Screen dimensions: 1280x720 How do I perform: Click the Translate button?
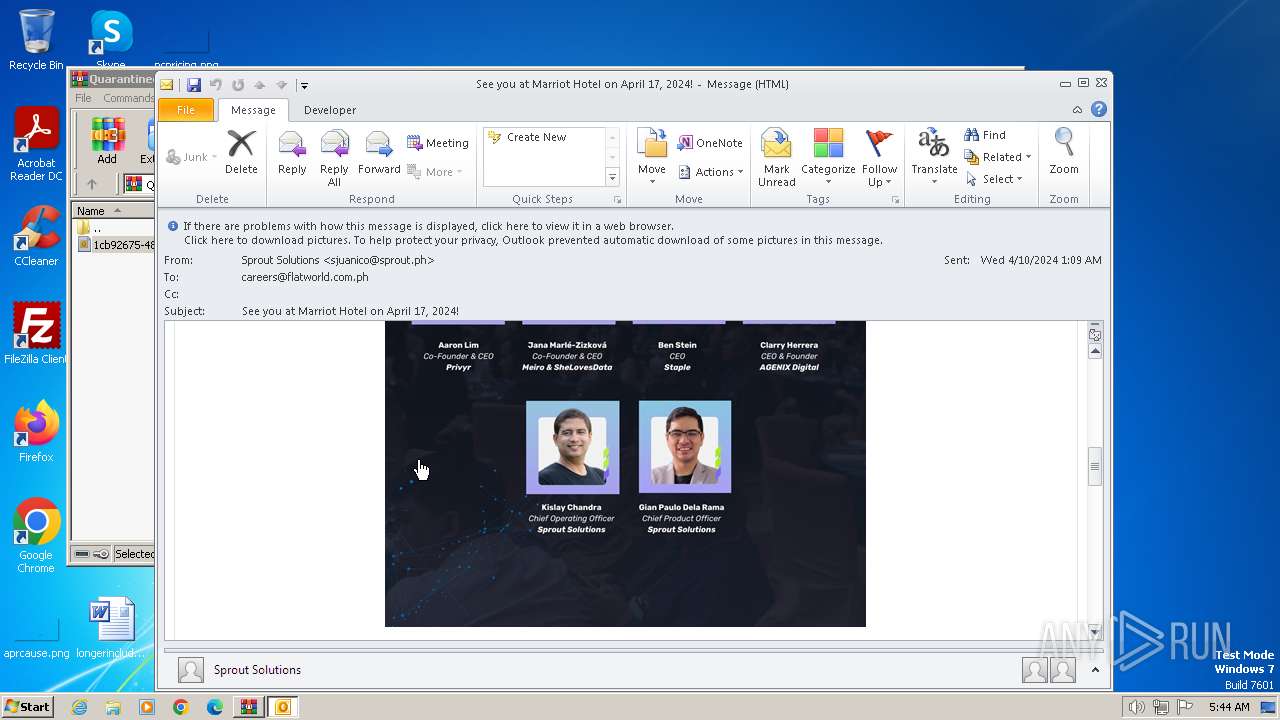tap(934, 158)
